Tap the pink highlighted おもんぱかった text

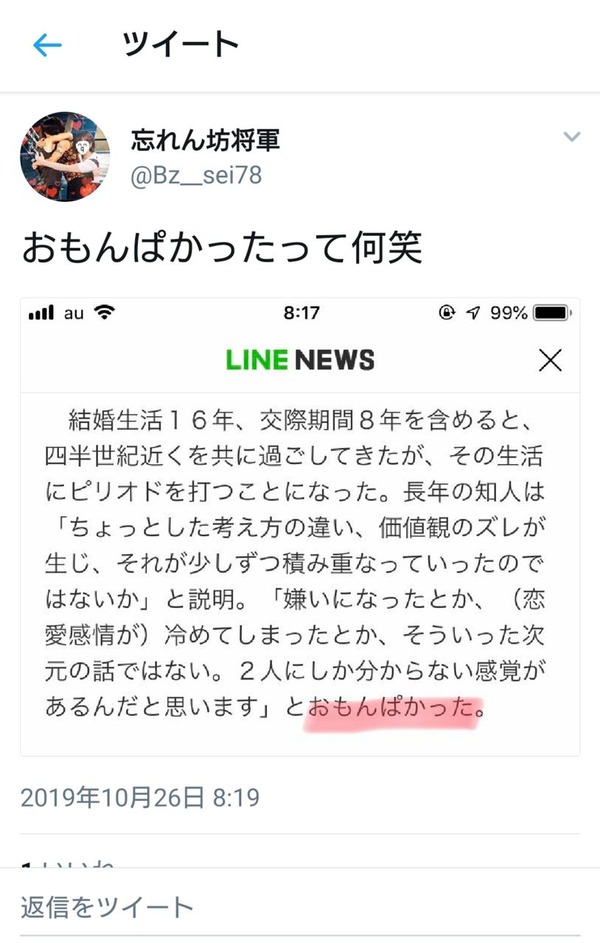393,708
